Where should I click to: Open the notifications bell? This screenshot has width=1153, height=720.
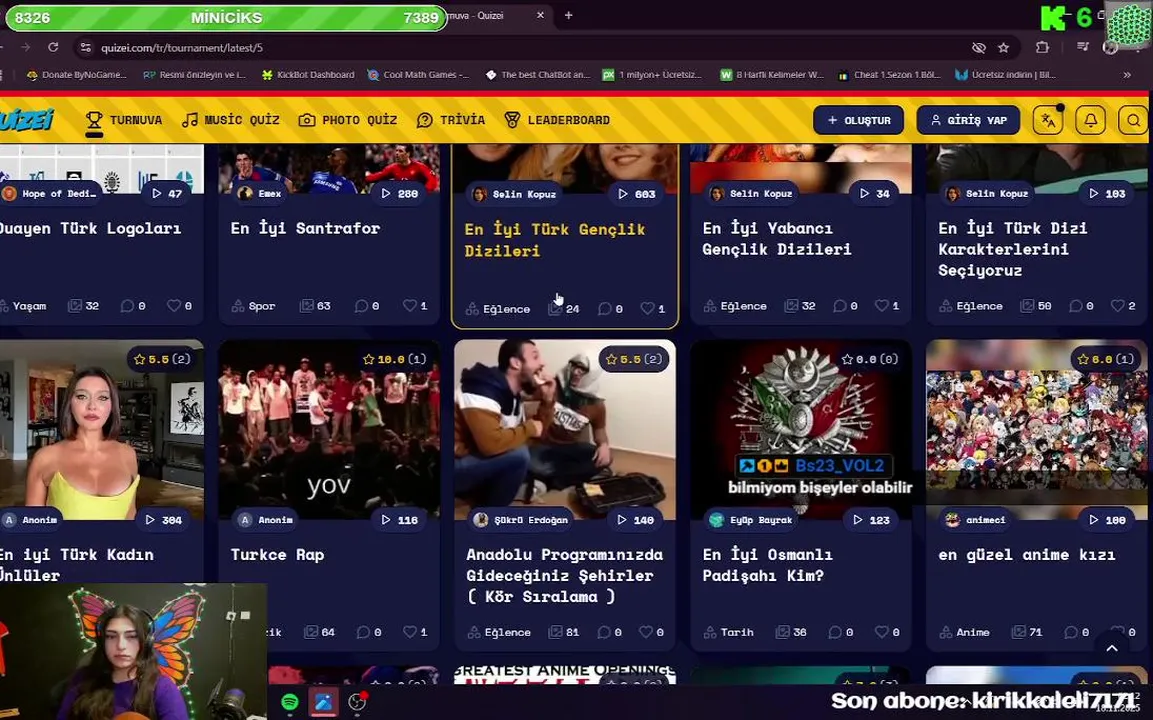1090,120
